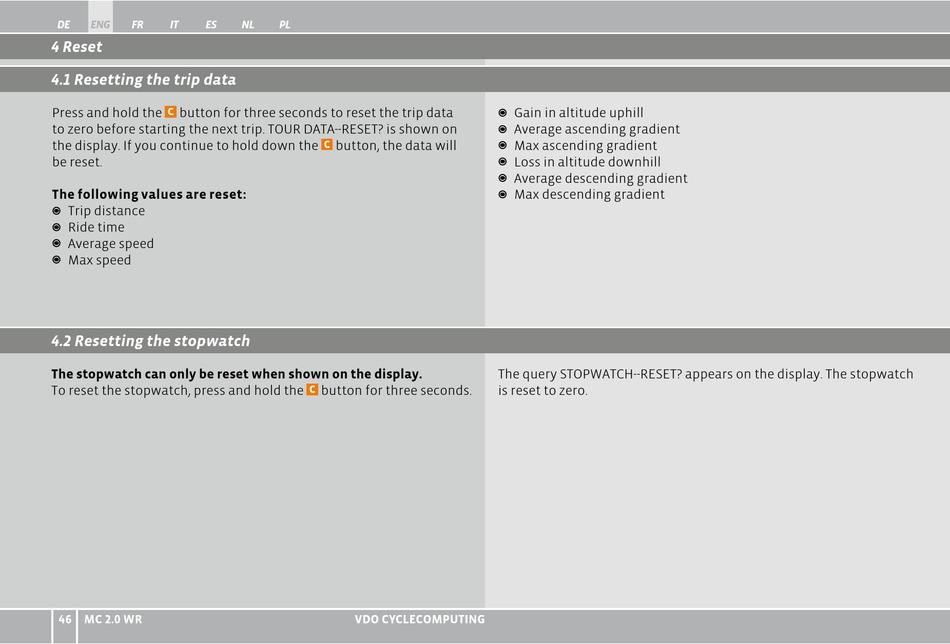Click the bullet icon beside 'Loss in altitude downhill'

point(502,162)
